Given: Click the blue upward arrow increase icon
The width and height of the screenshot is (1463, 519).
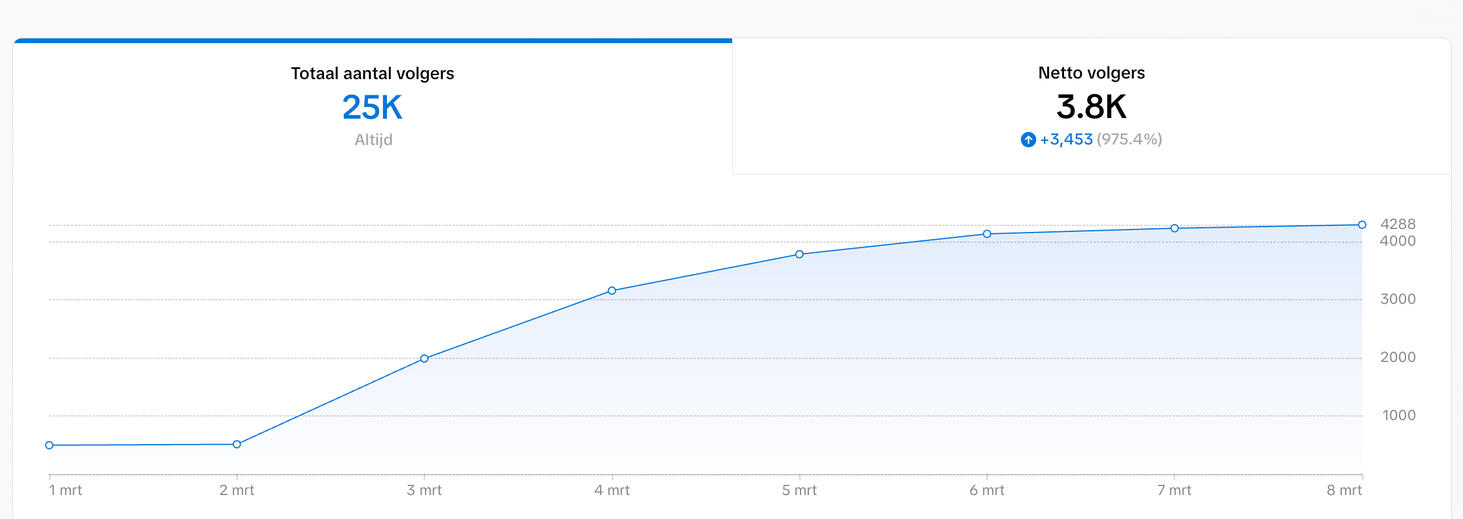Looking at the screenshot, I should [x=1028, y=140].
